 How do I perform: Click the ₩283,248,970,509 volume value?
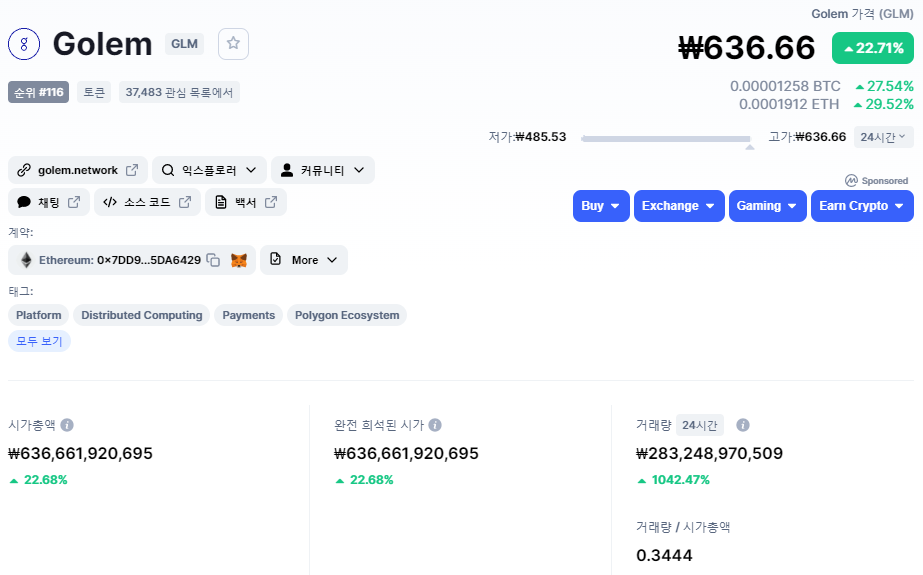709,453
